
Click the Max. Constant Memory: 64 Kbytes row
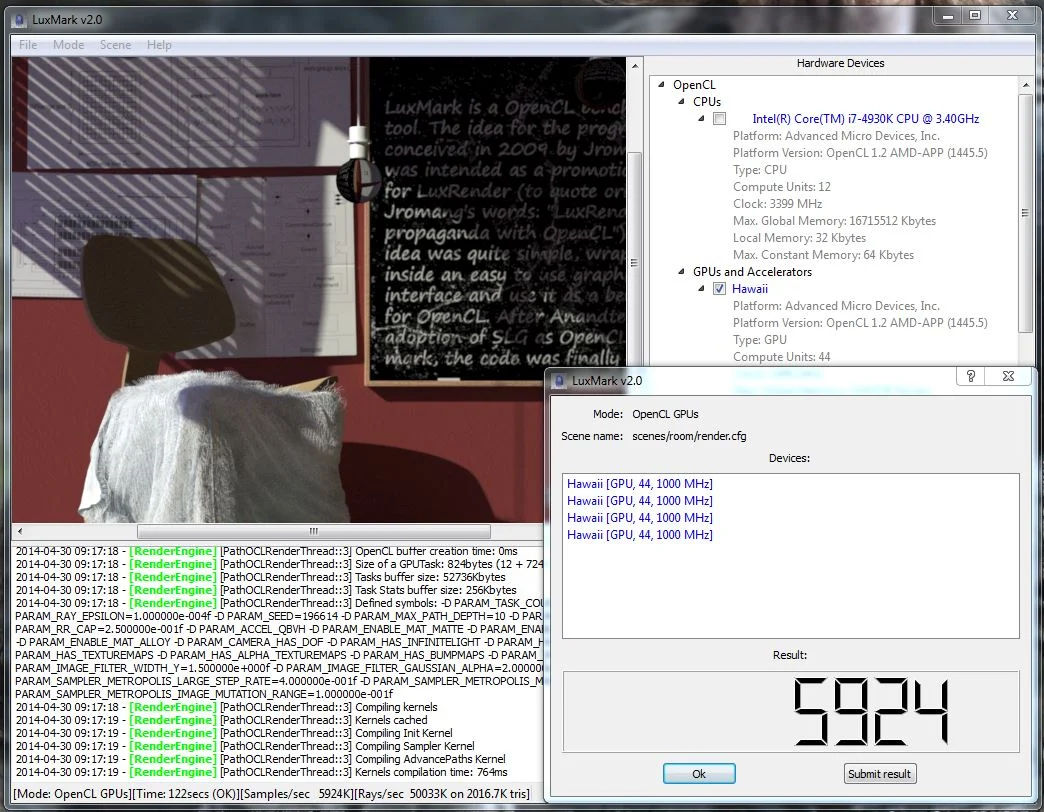(823, 255)
